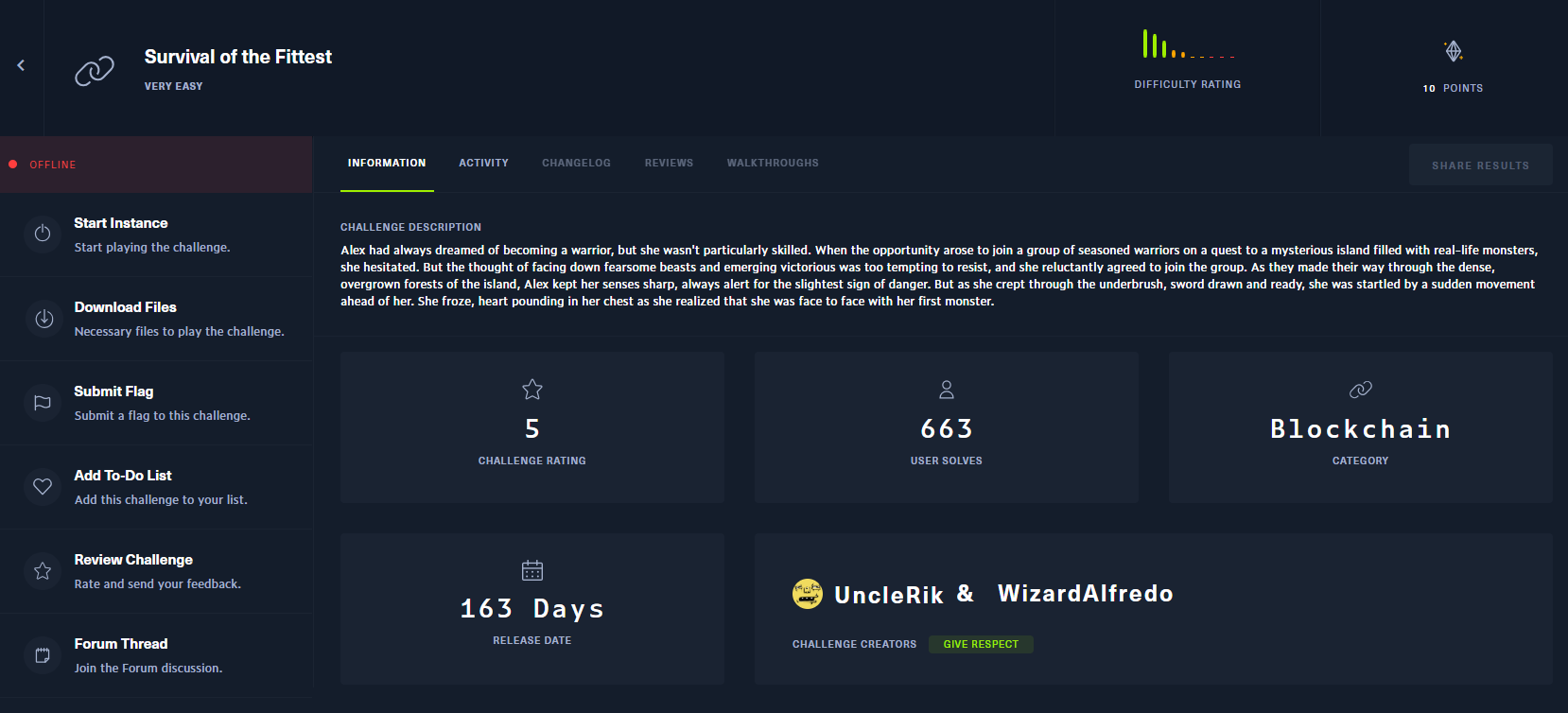Image resolution: width=1568 pixels, height=713 pixels.
Task: Click the back arrow chevron
Action: 21,65
